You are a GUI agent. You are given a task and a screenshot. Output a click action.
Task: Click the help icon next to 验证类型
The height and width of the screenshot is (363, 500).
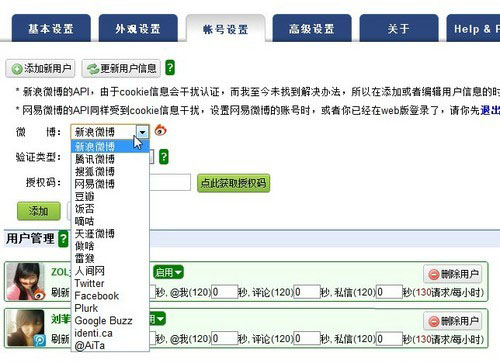(x=164, y=157)
